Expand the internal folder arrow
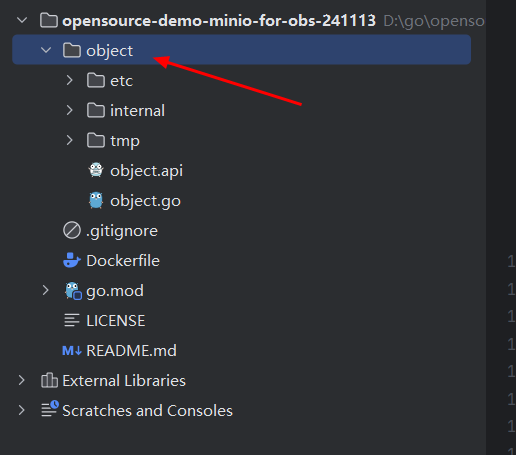This screenshot has width=516, height=455. click(69, 110)
